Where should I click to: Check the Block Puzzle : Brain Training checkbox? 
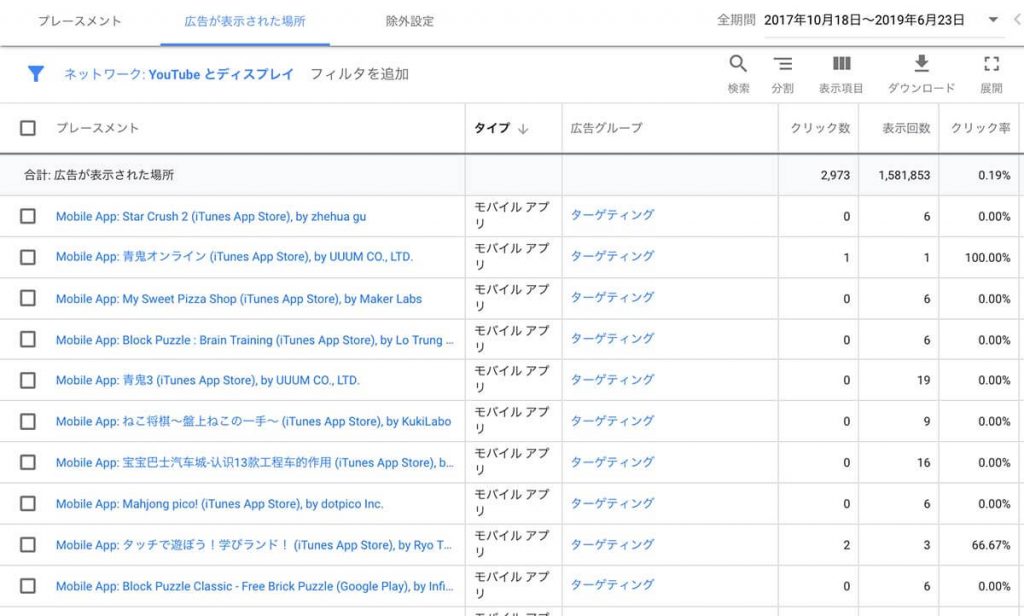27,340
